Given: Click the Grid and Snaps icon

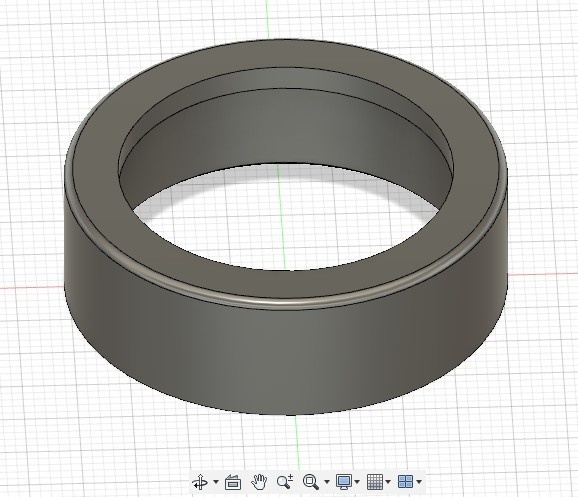Looking at the screenshot, I should [x=375, y=482].
